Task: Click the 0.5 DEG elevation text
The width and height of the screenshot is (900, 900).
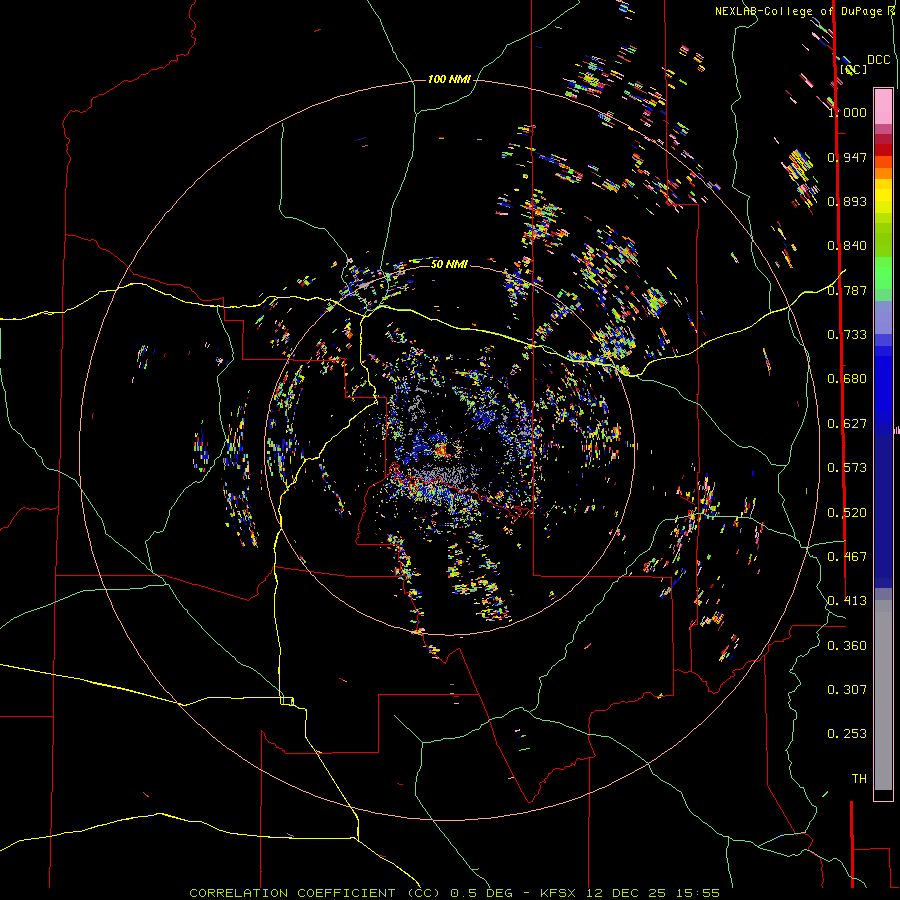Action: (481, 893)
